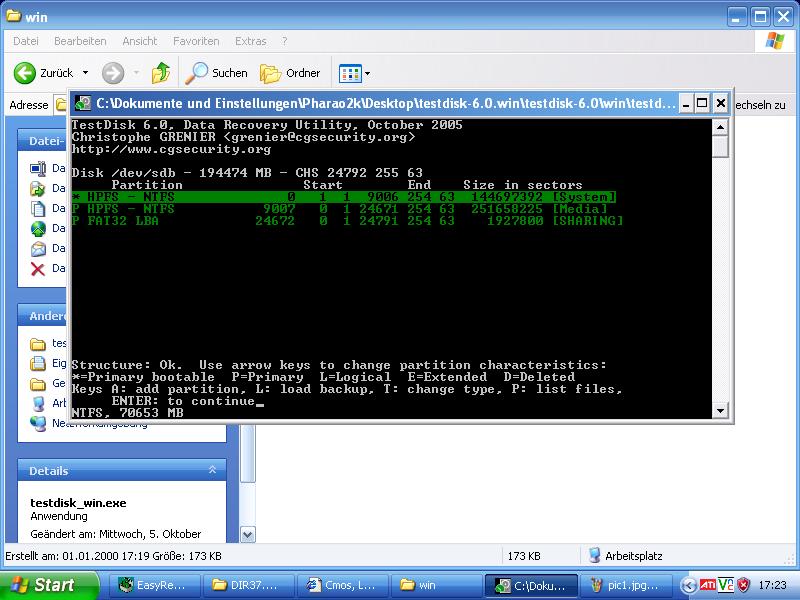
Task: Open the Bearbeiten menu
Action: tap(80, 41)
